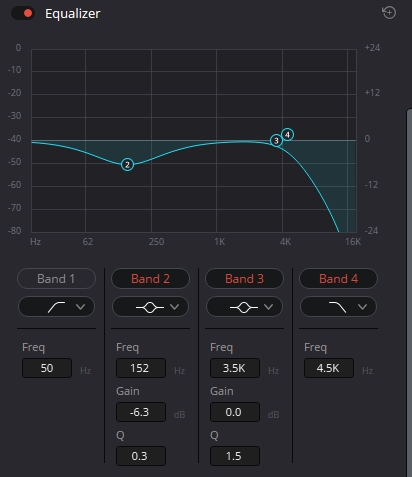This screenshot has width=412, height=477.
Task: Click the 250 frequency axis label
Action: pyautogui.click(x=156, y=241)
